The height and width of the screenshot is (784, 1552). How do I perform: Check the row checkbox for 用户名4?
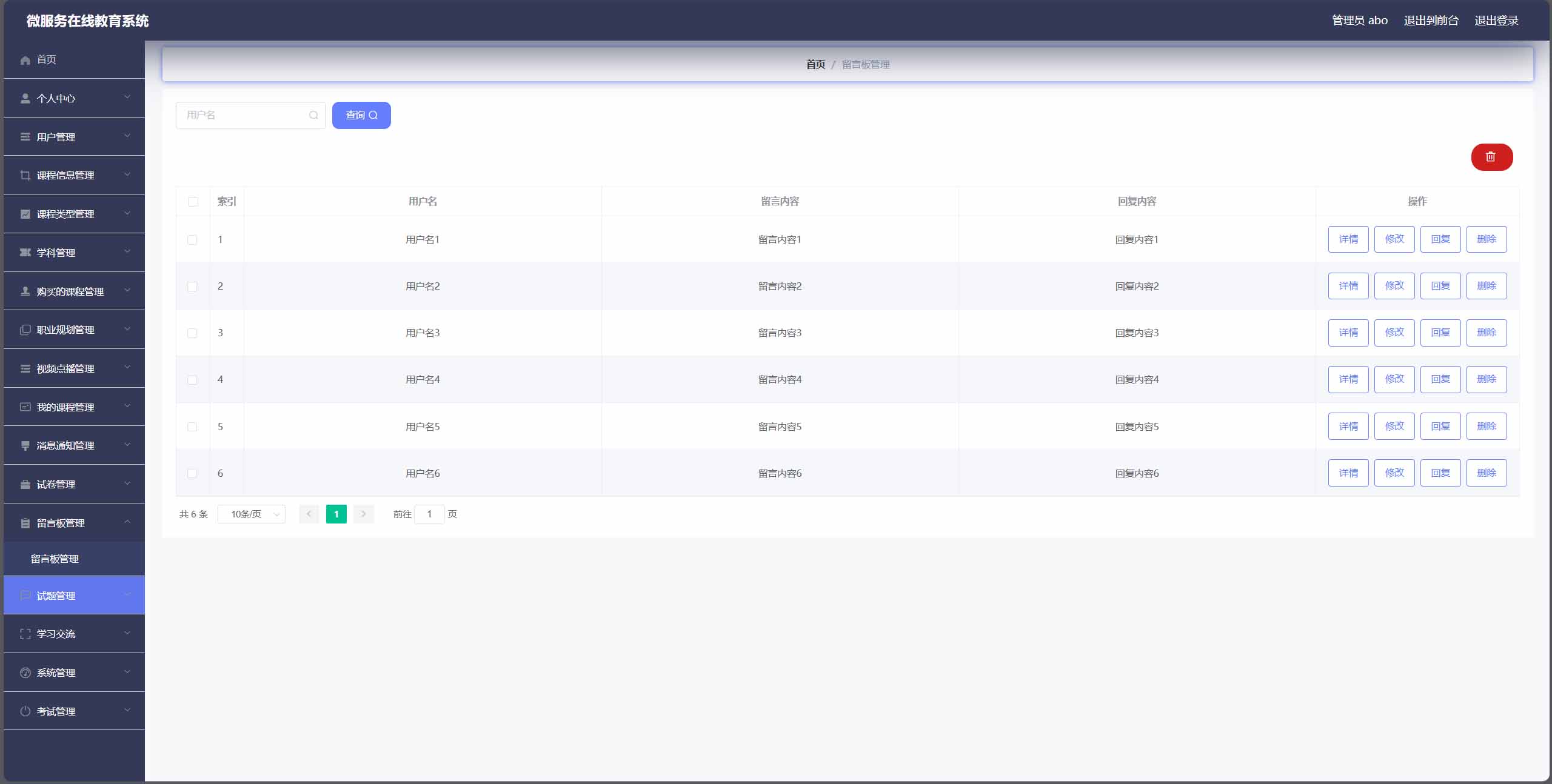(192, 380)
